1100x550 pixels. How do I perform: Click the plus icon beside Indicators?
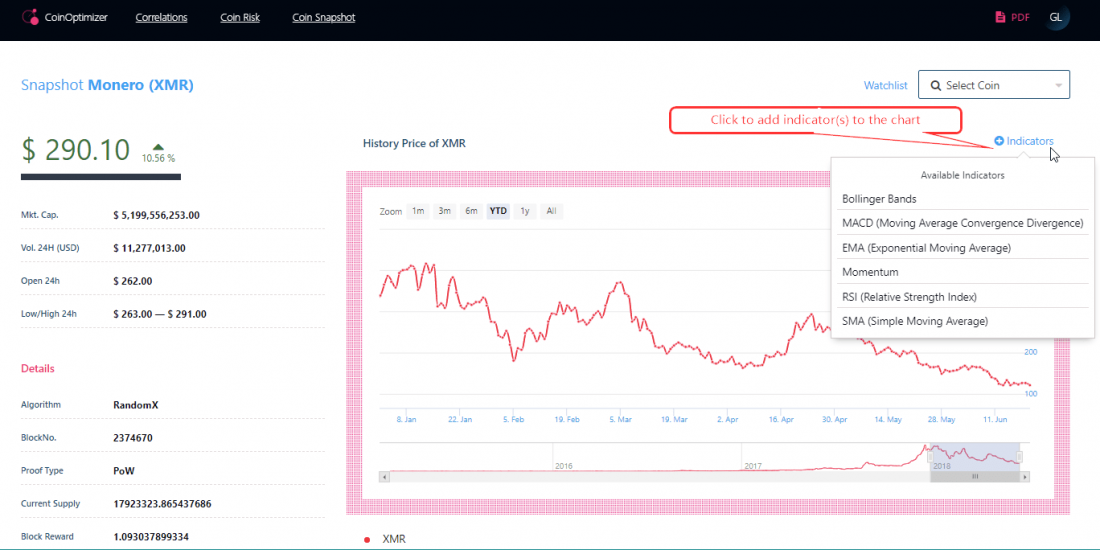tap(999, 141)
